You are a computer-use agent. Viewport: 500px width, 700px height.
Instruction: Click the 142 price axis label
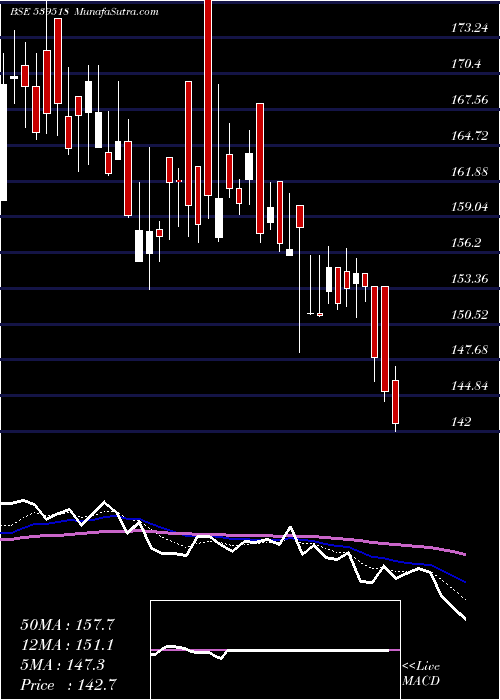pos(461,421)
